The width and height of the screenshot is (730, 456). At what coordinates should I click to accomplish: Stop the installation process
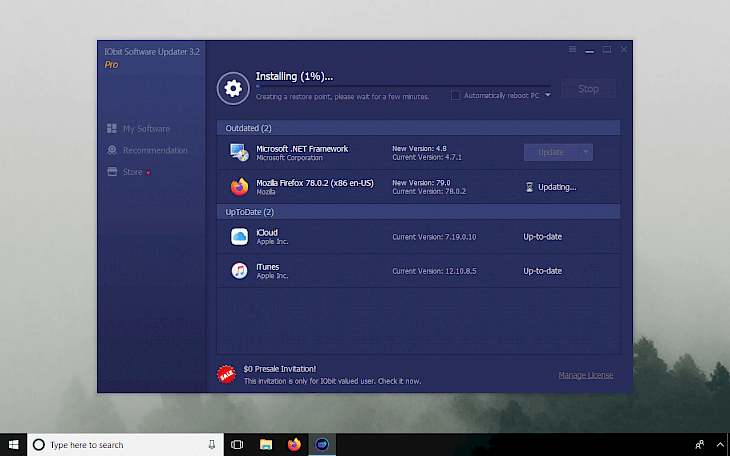tap(588, 88)
